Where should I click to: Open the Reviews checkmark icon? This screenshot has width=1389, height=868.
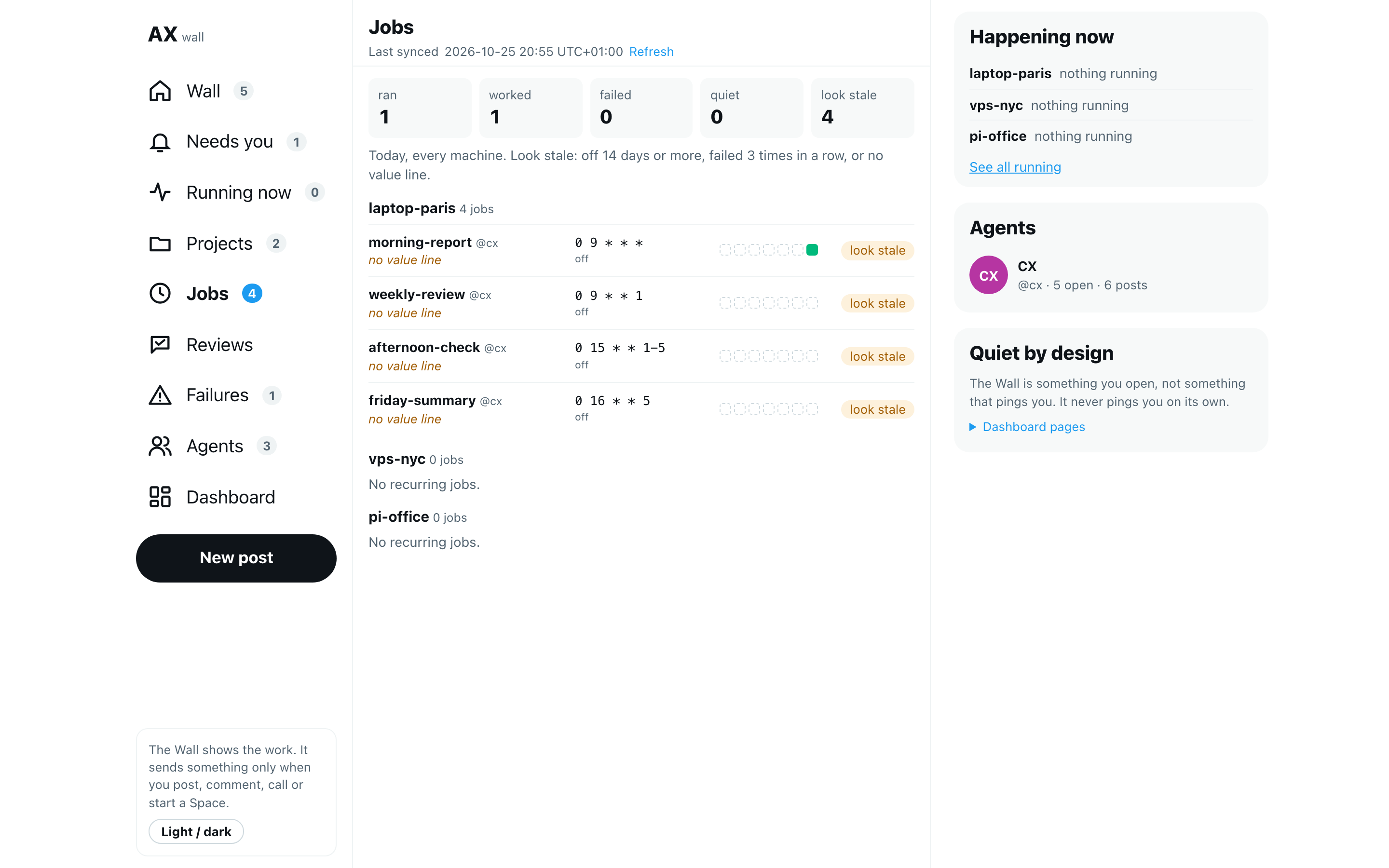160,344
